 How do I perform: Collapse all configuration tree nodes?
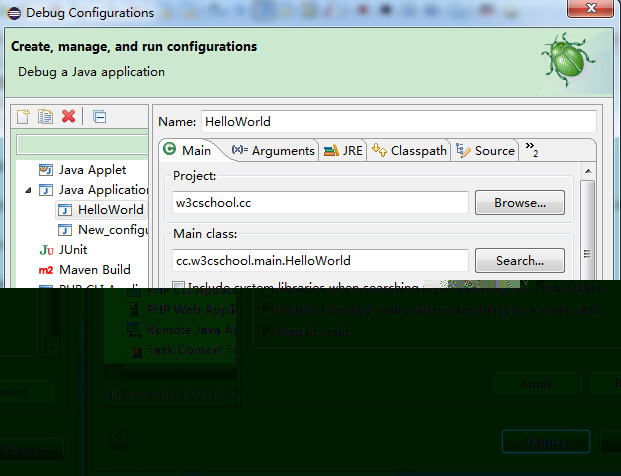(99, 117)
